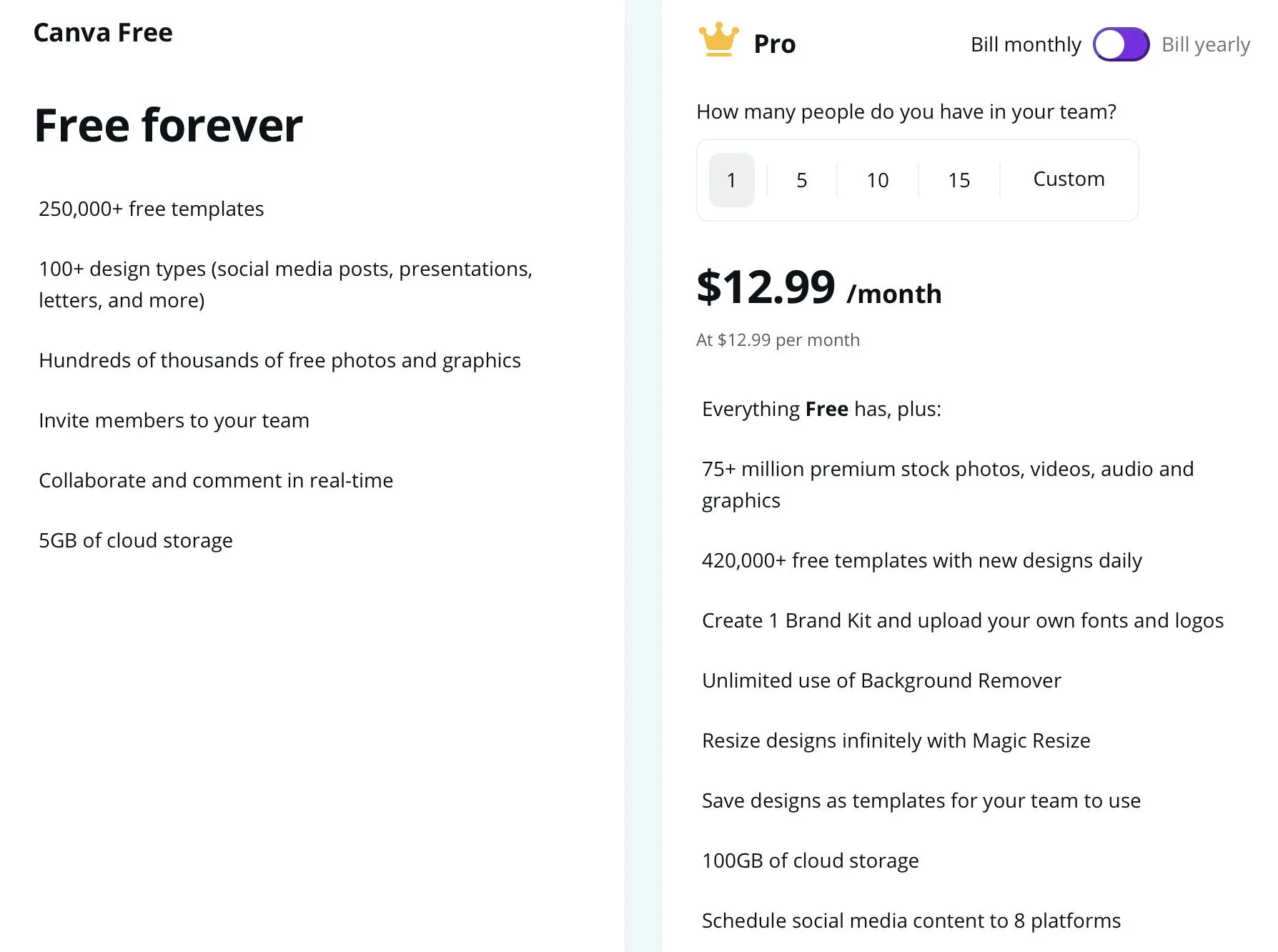Click the Brand Kit feature line
This screenshot has height=952, width=1278.
962,620
